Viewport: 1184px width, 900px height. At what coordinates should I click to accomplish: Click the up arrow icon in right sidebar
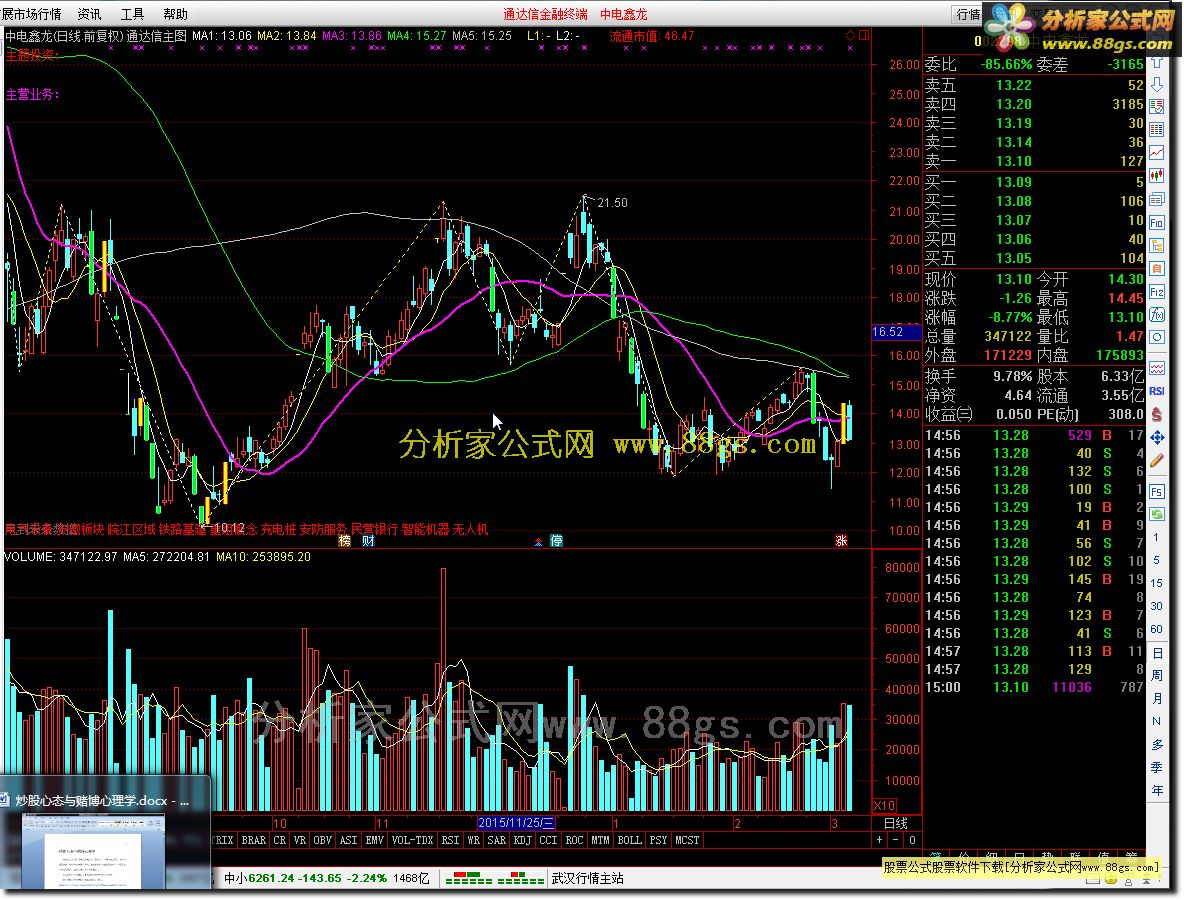pos(1157,63)
